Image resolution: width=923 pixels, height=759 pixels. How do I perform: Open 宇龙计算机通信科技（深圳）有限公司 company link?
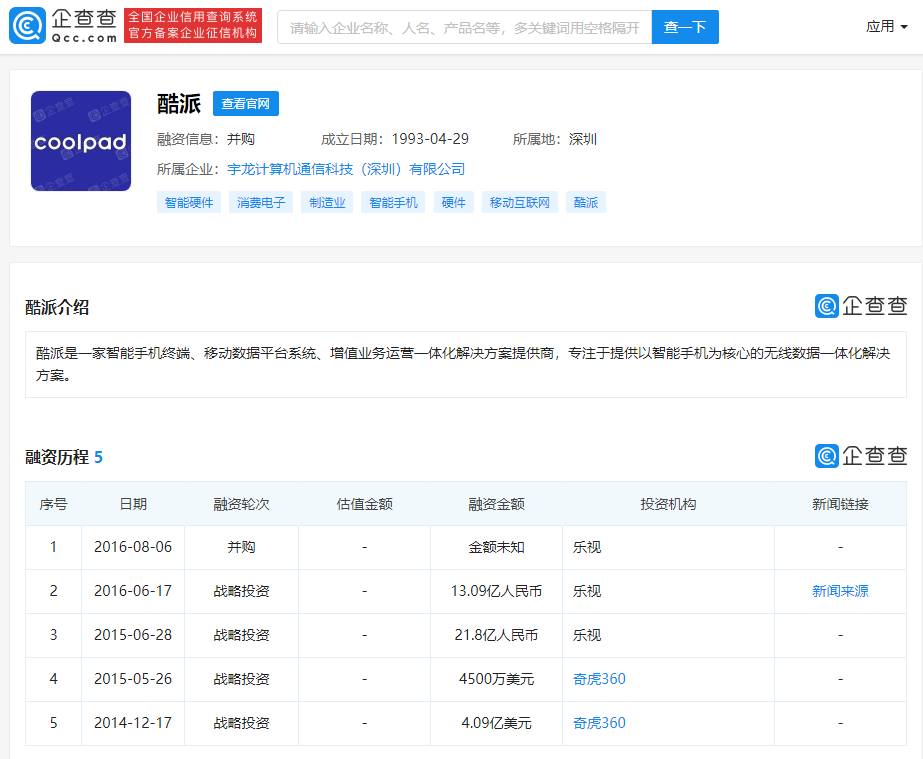coord(346,170)
